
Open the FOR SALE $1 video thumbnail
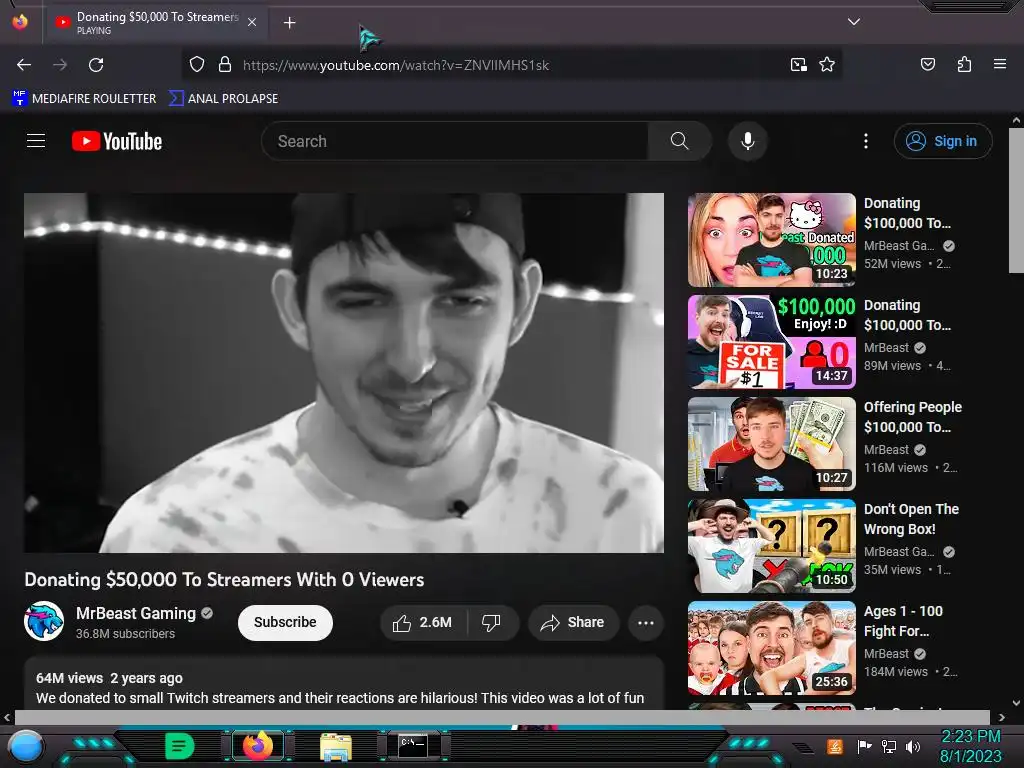point(771,342)
